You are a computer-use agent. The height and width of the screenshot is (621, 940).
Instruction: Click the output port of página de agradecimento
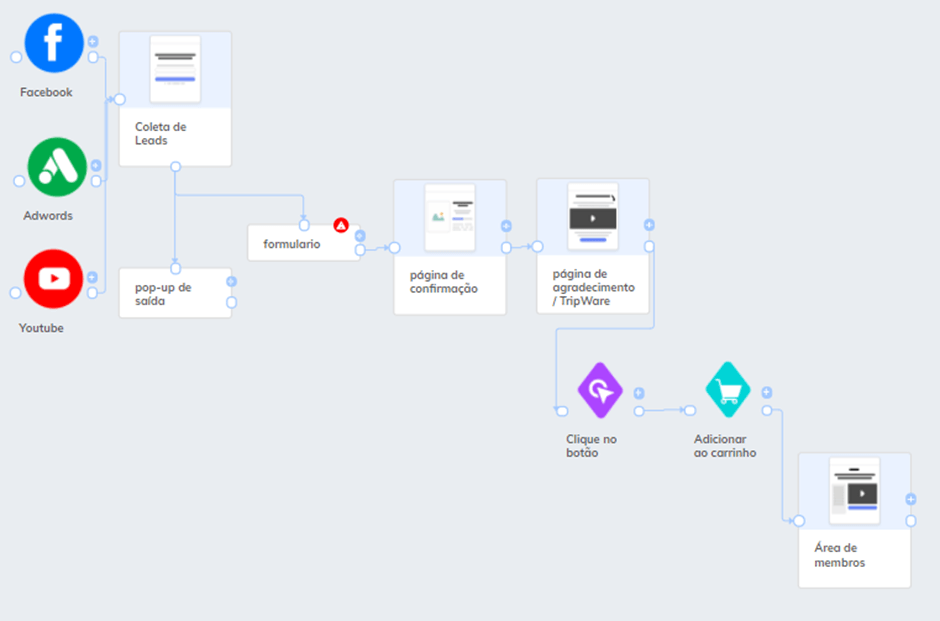coord(649,246)
